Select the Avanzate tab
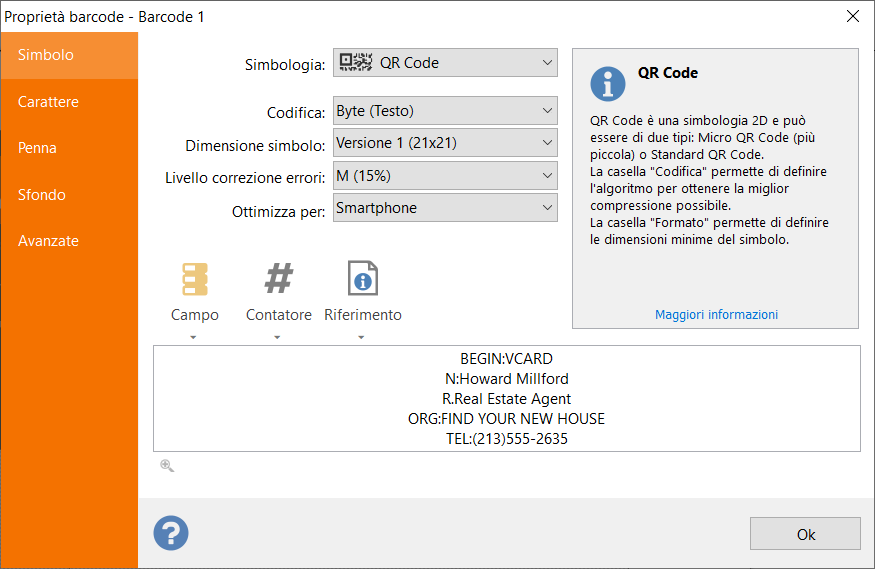 click(69, 241)
